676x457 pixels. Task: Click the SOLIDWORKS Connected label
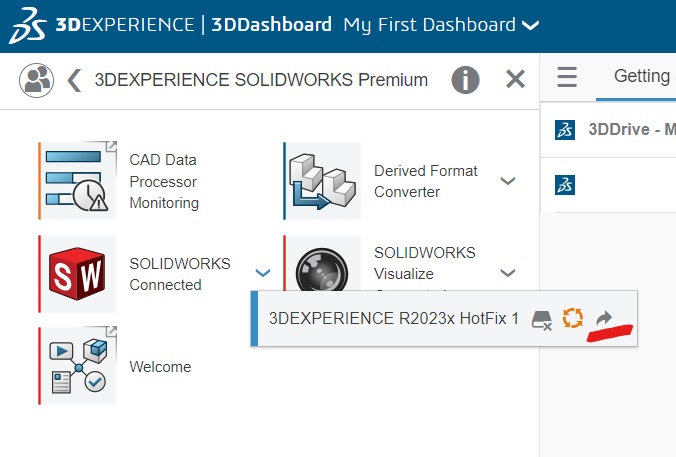pos(180,274)
